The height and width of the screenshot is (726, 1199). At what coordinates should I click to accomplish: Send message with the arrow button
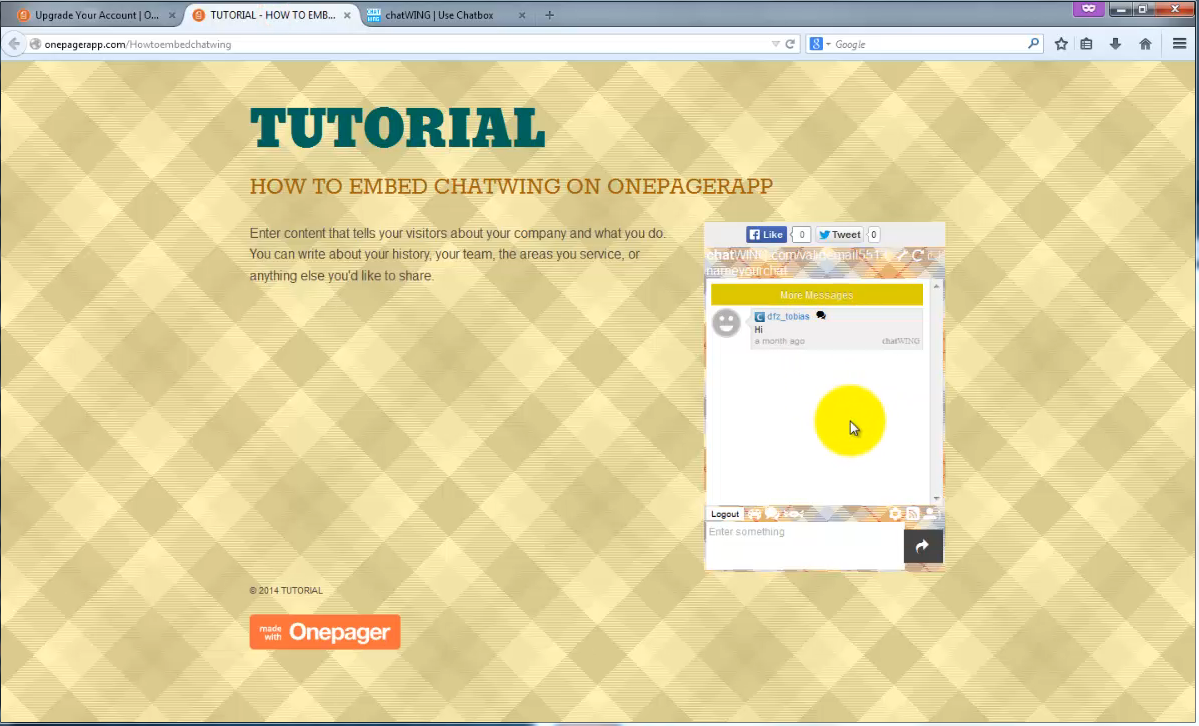pyautogui.click(x=923, y=546)
